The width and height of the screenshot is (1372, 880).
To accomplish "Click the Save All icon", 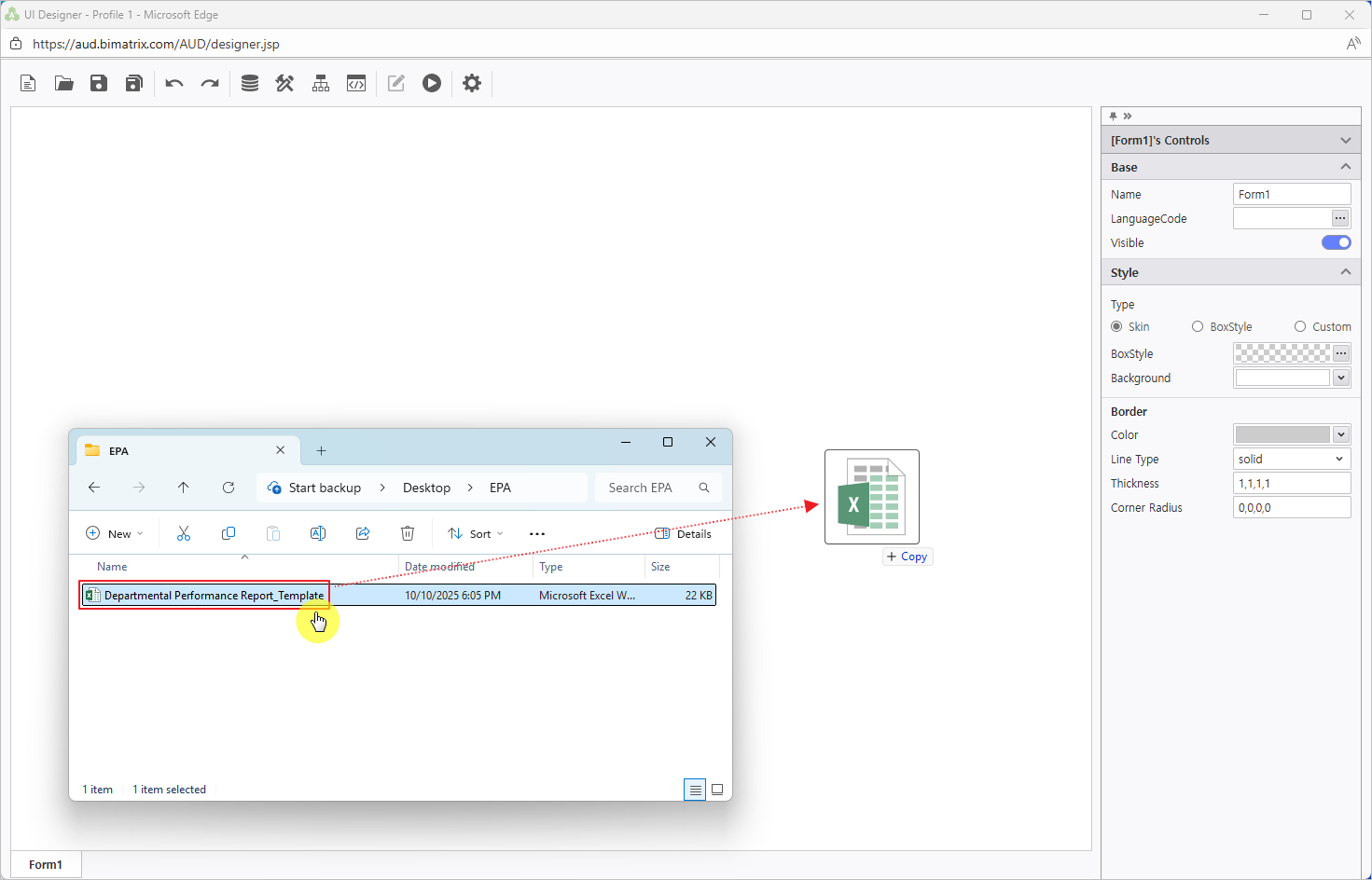I will click(133, 83).
